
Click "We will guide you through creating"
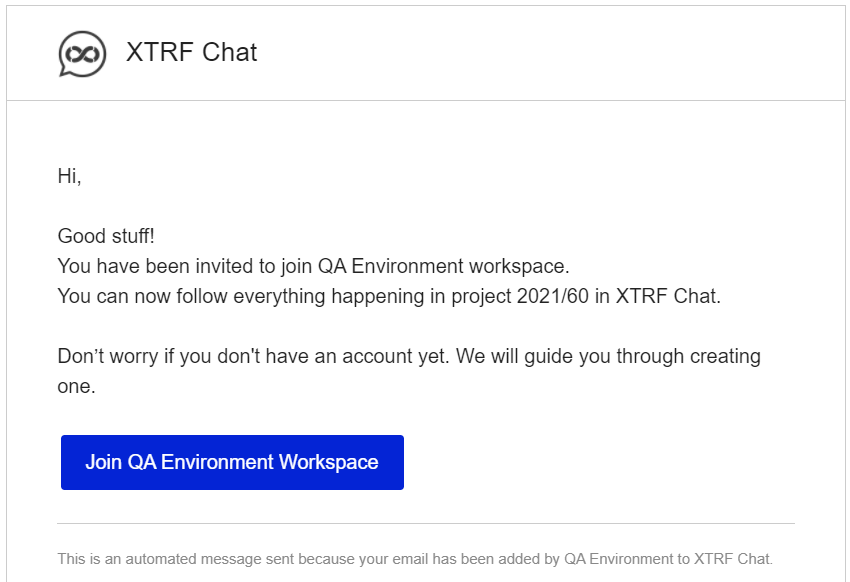pos(608,357)
